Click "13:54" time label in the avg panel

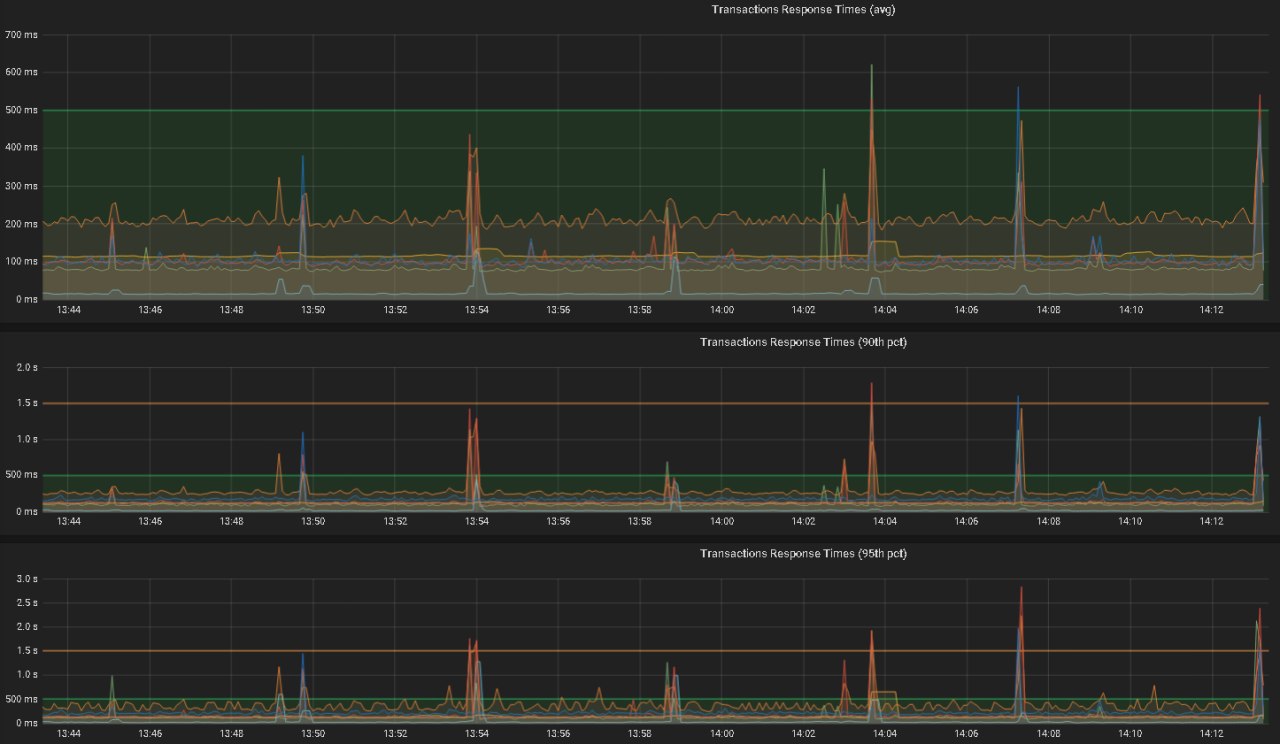pyautogui.click(x=477, y=310)
